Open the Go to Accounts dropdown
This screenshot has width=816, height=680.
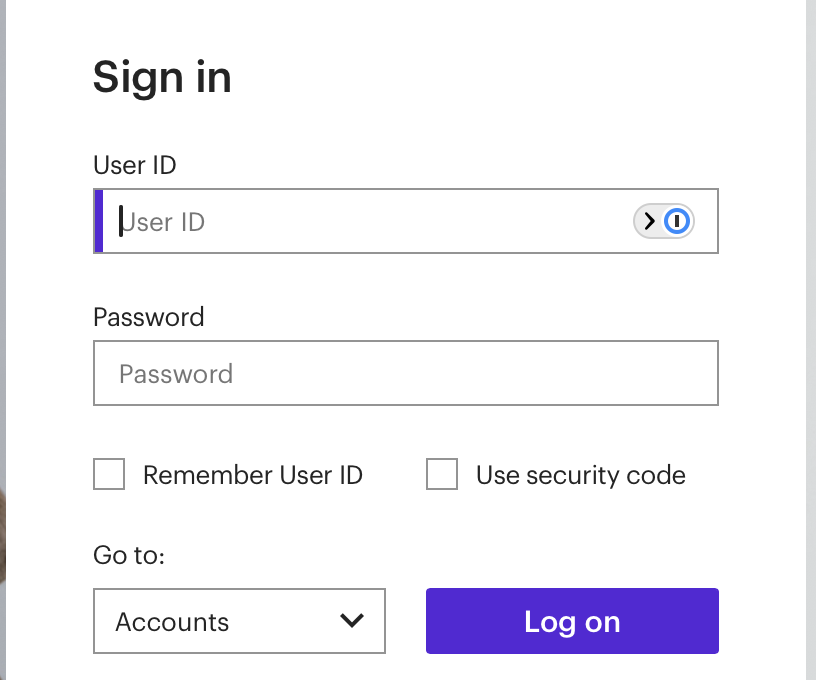(239, 621)
